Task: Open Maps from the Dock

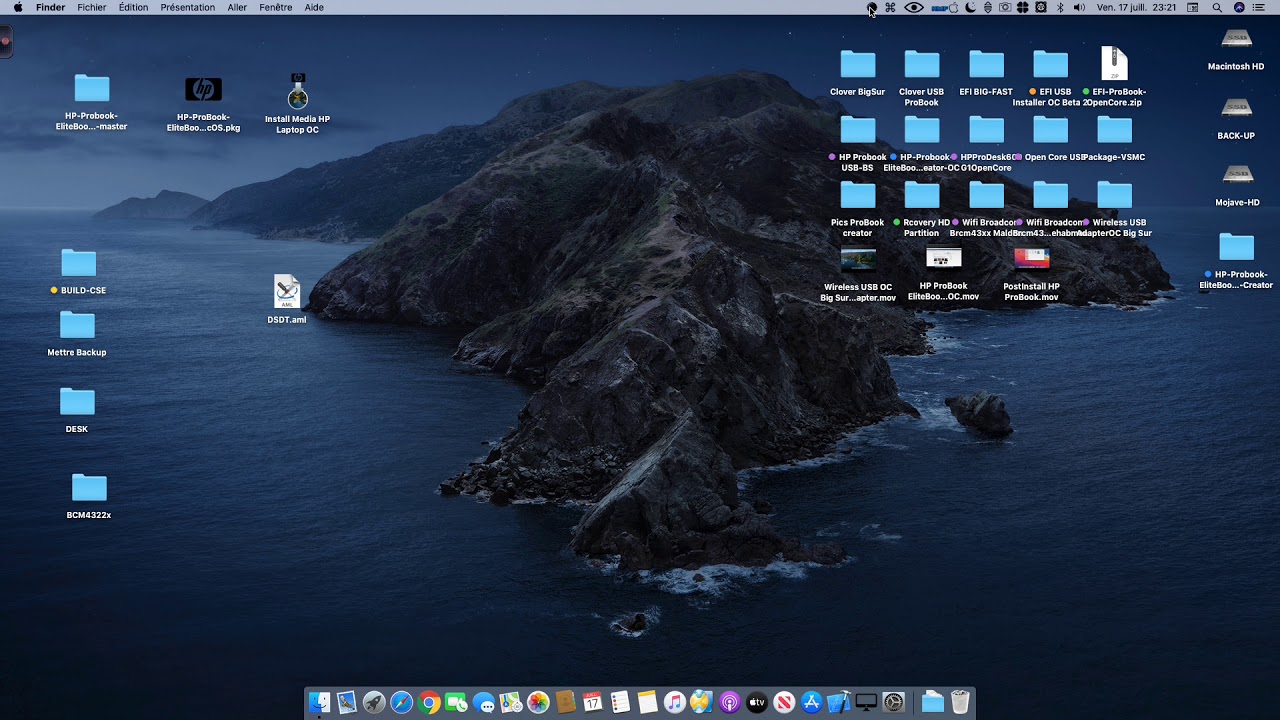Action: (511, 702)
